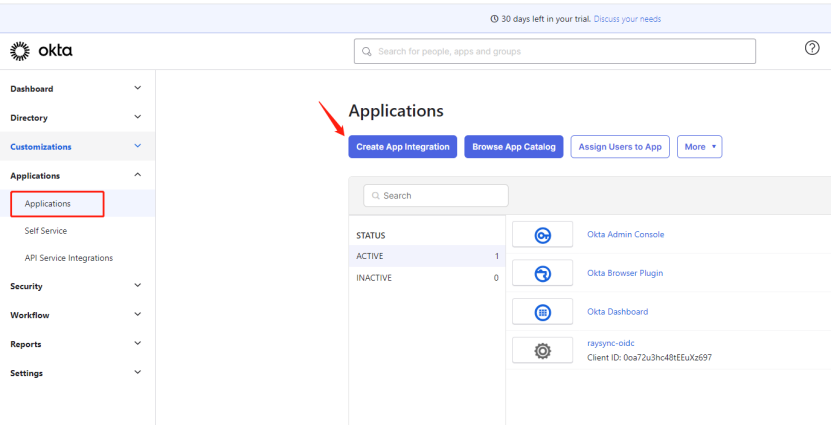Click the Okta logo in header

click(x=41, y=51)
